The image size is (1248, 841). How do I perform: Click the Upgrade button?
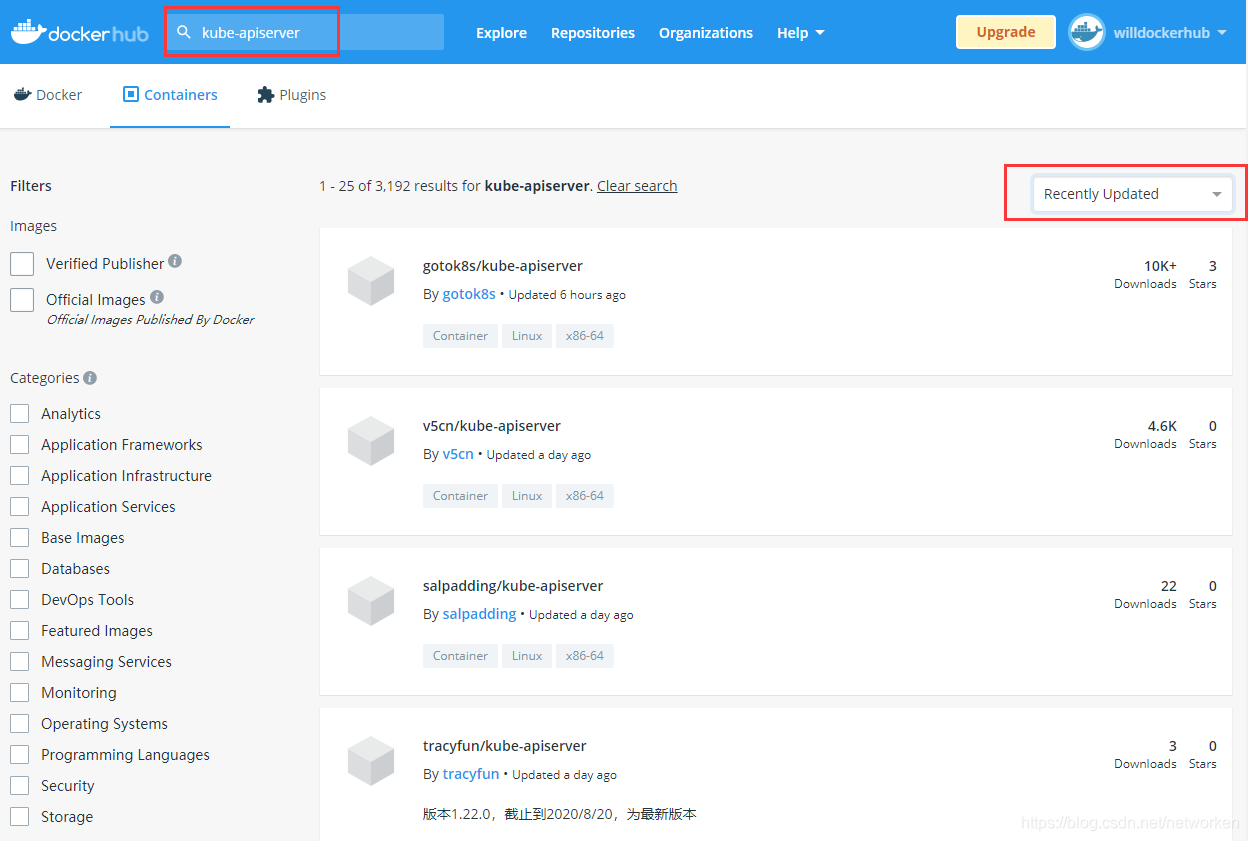(1006, 32)
